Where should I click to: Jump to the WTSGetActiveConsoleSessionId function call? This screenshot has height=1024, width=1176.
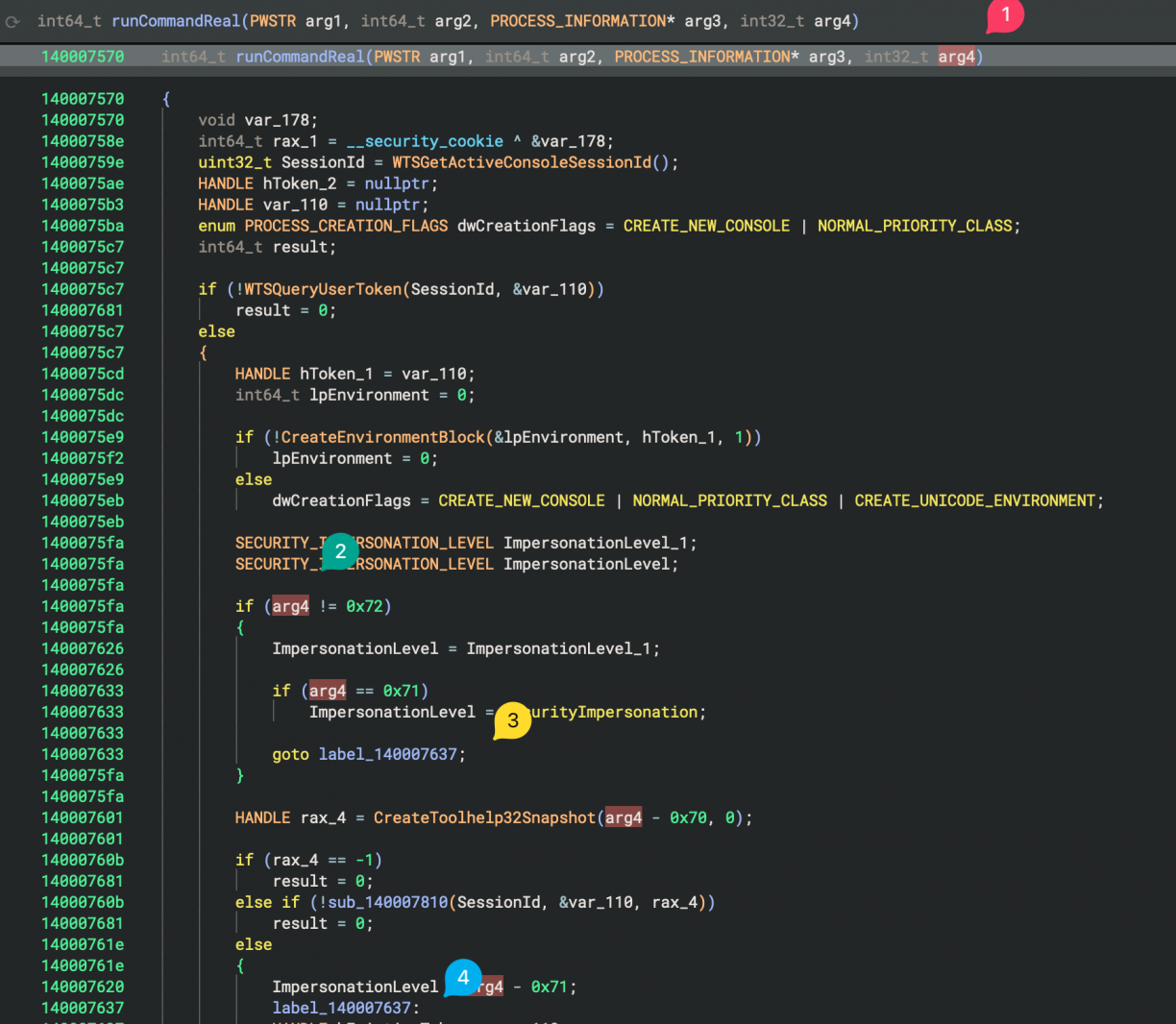pyautogui.click(x=521, y=162)
